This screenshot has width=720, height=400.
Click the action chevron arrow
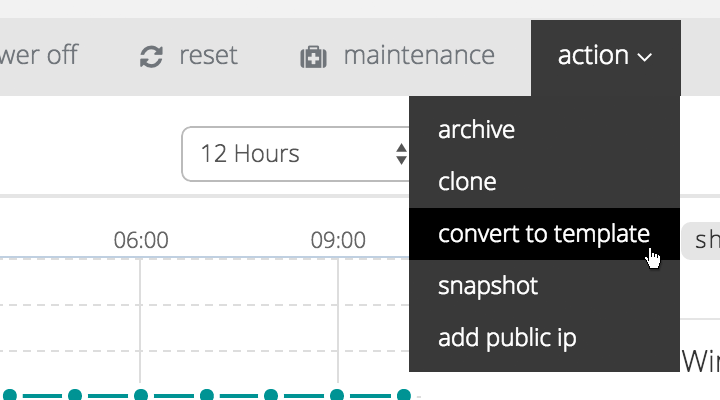coord(645,57)
